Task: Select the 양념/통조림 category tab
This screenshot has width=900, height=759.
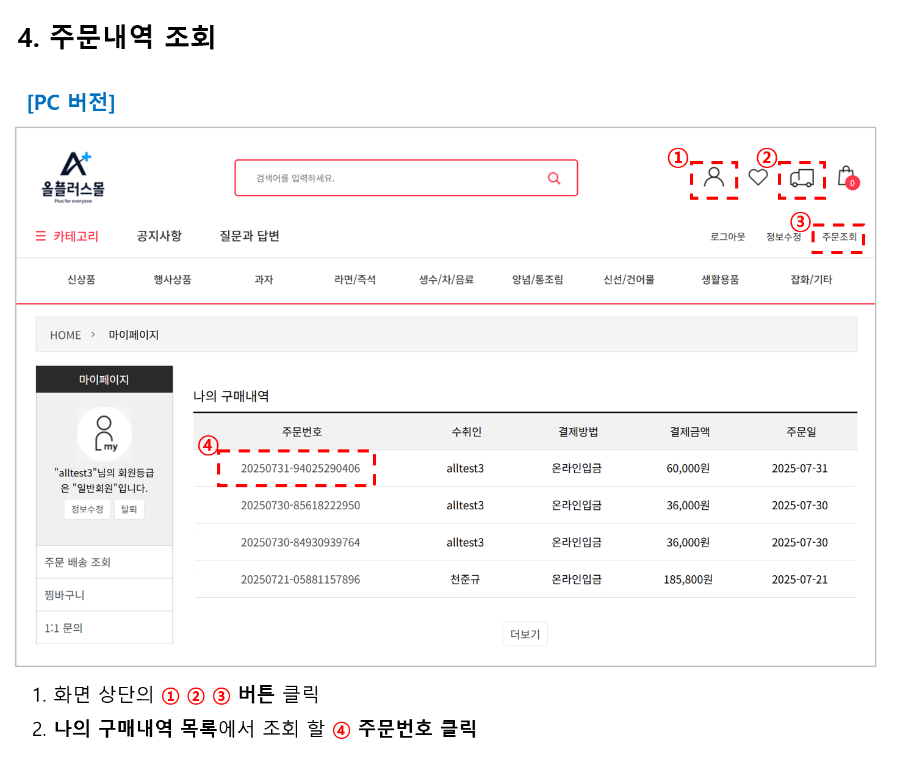Action: click(x=537, y=280)
